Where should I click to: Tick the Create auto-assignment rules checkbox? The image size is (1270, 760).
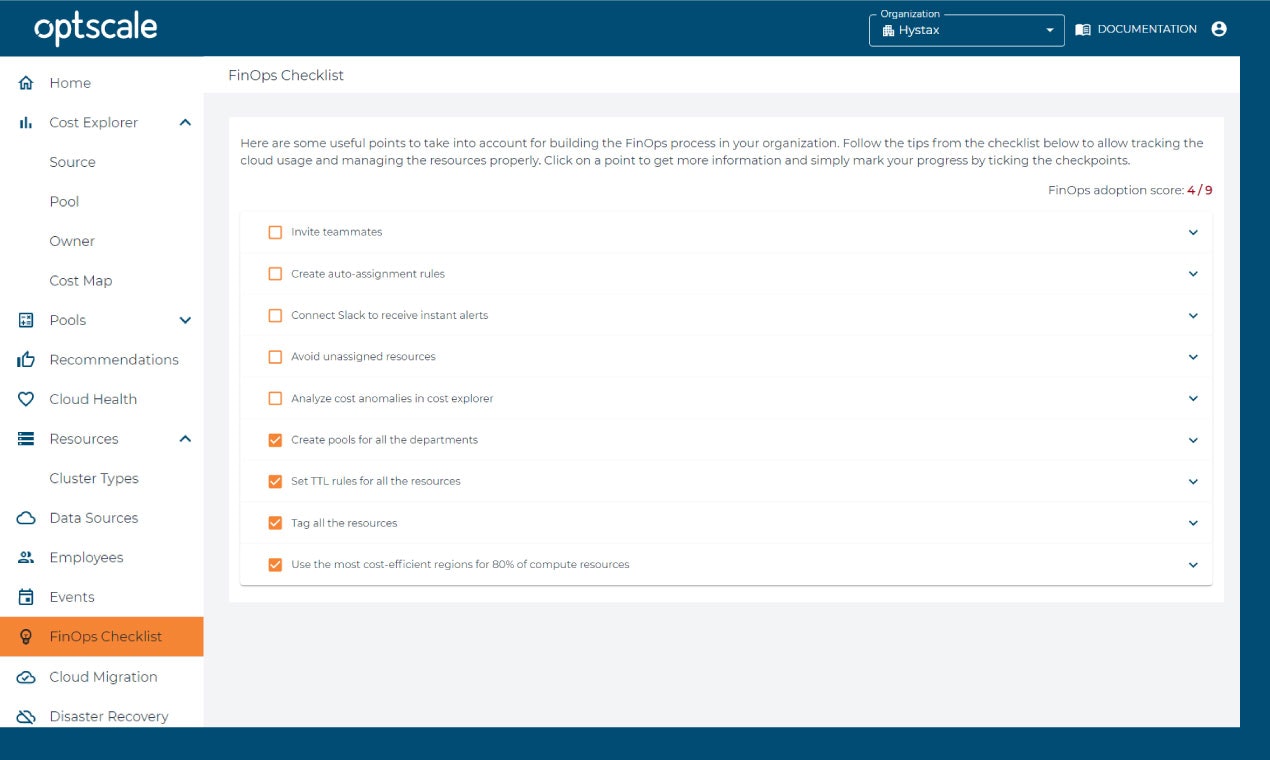pos(275,274)
